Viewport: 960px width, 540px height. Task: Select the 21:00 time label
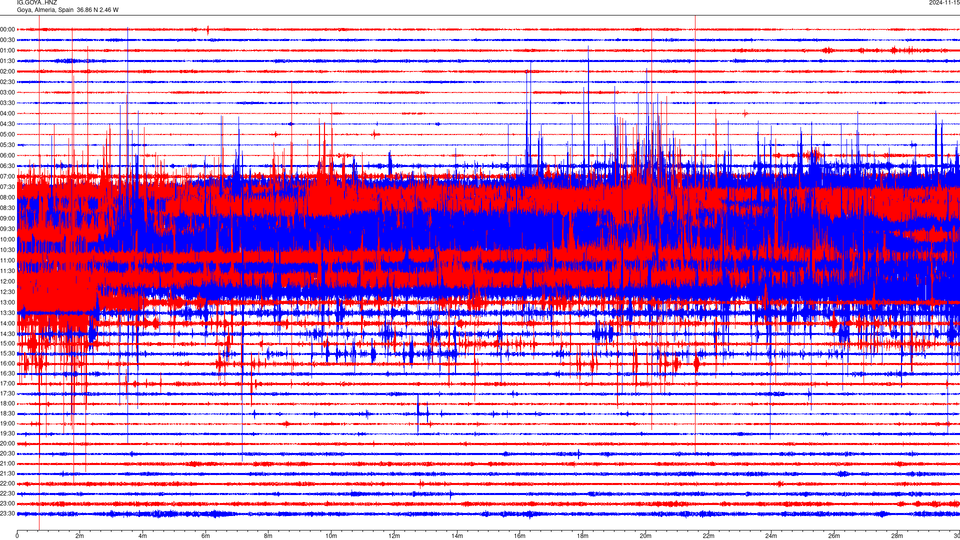click(7, 464)
